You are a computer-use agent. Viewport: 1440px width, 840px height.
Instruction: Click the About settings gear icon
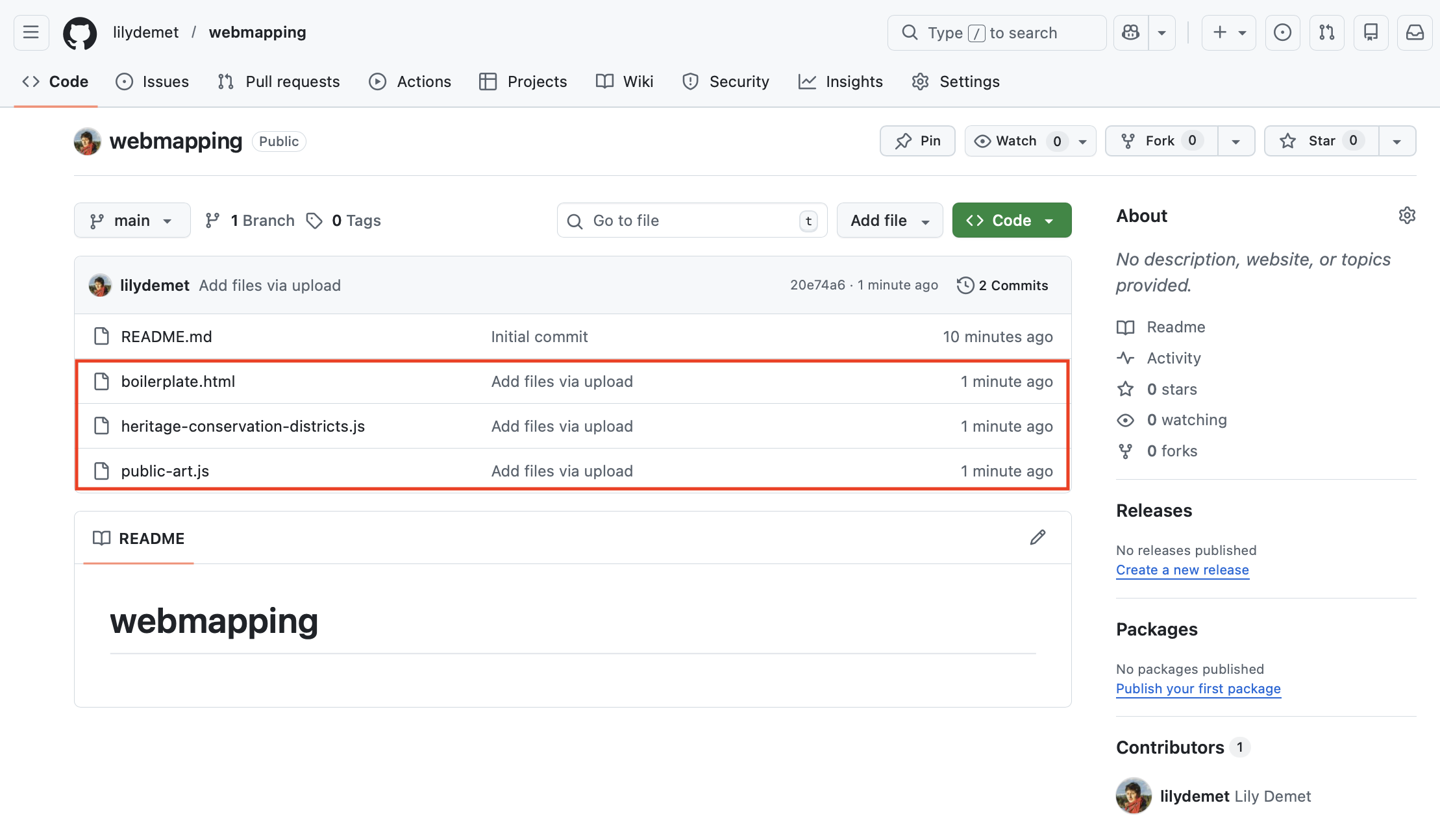1407,216
